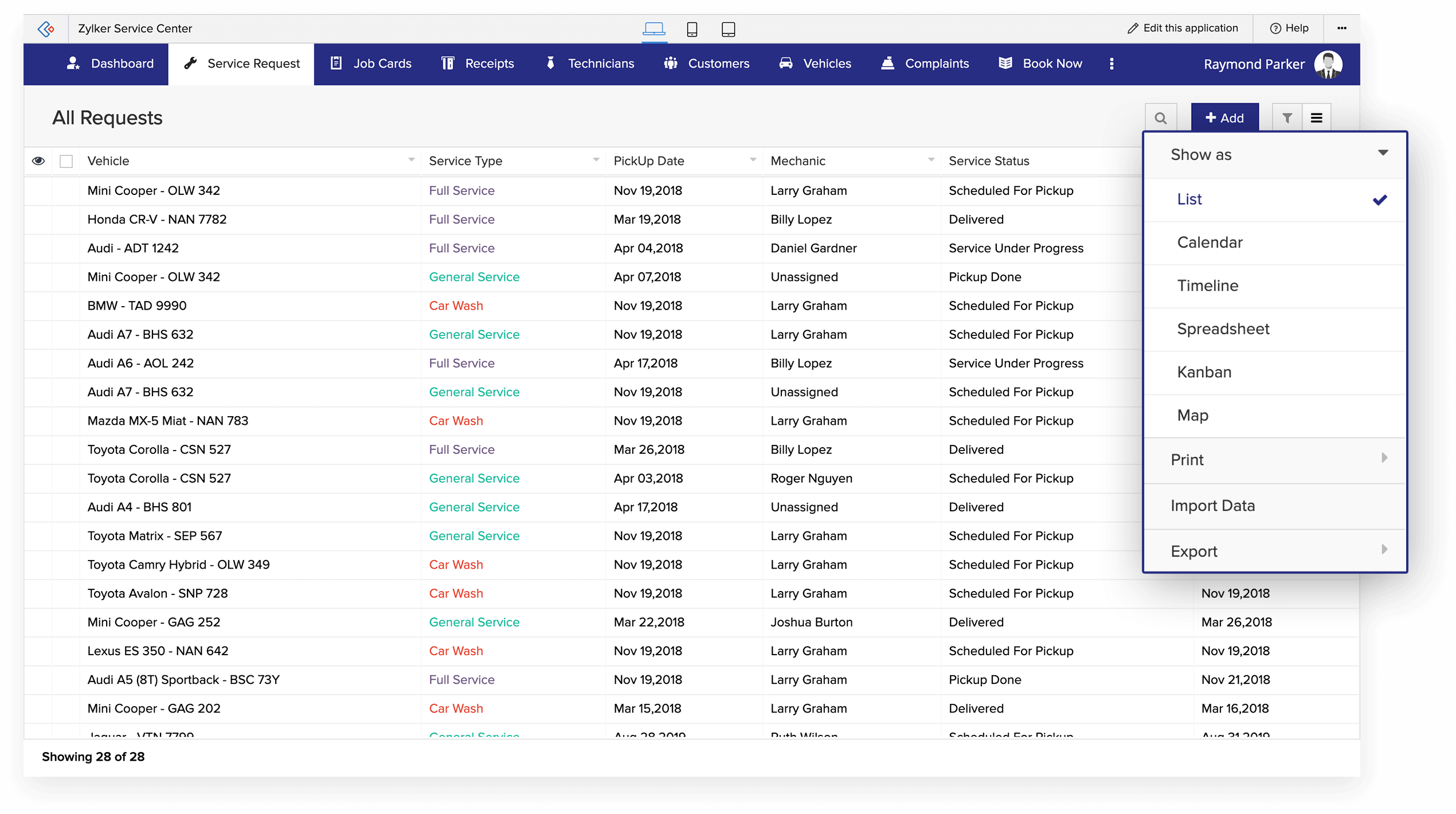Click Raymond Parker profile avatar

pos(1328,64)
